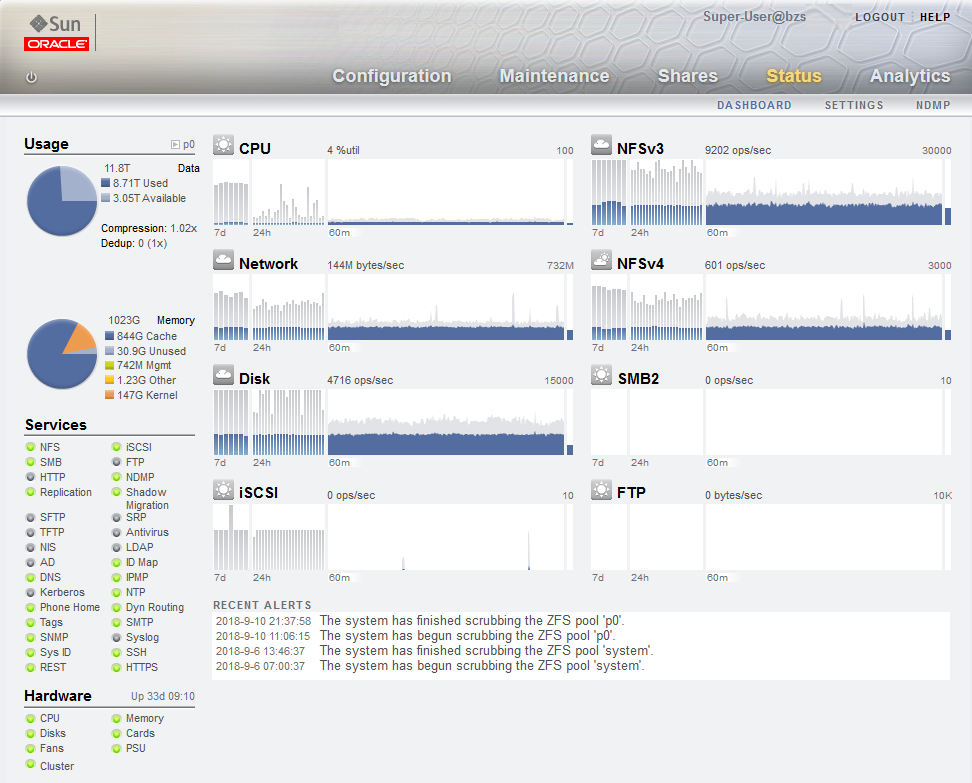The image size is (972, 783).
Task: Click the FTP service status light
Action: coord(116,462)
